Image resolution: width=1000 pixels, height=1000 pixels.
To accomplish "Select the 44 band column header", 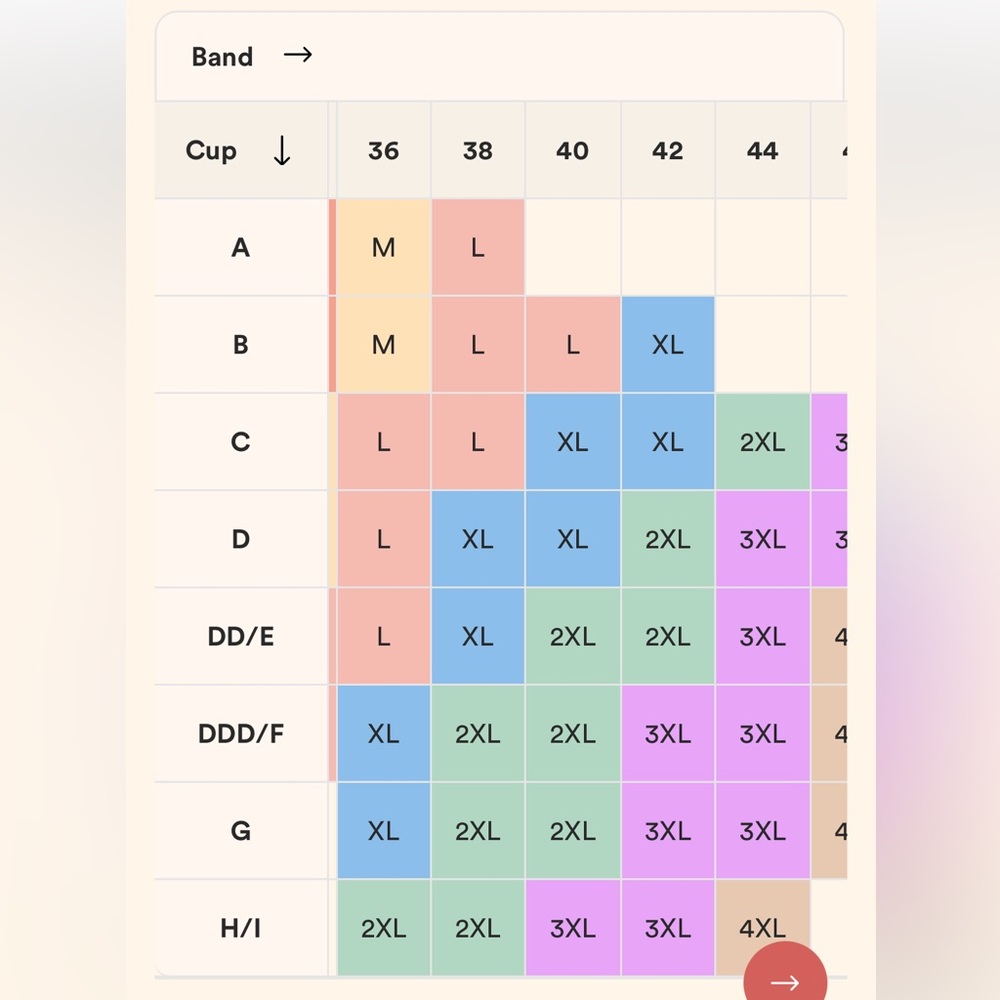I will (763, 151).
